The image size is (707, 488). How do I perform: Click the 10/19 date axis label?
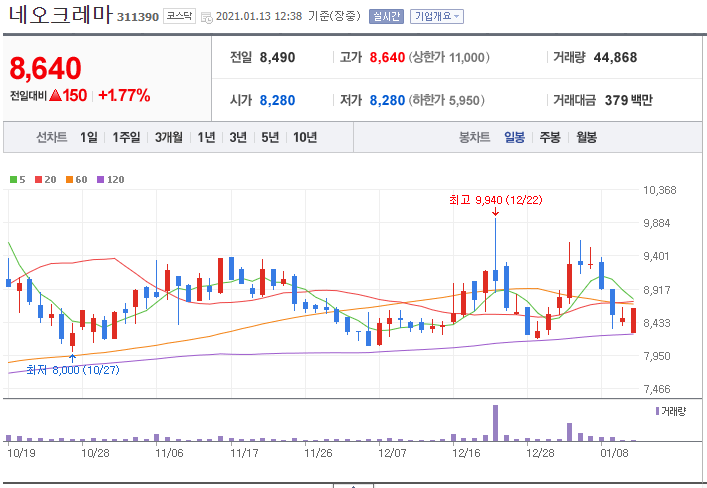click(x=21, y=453)
